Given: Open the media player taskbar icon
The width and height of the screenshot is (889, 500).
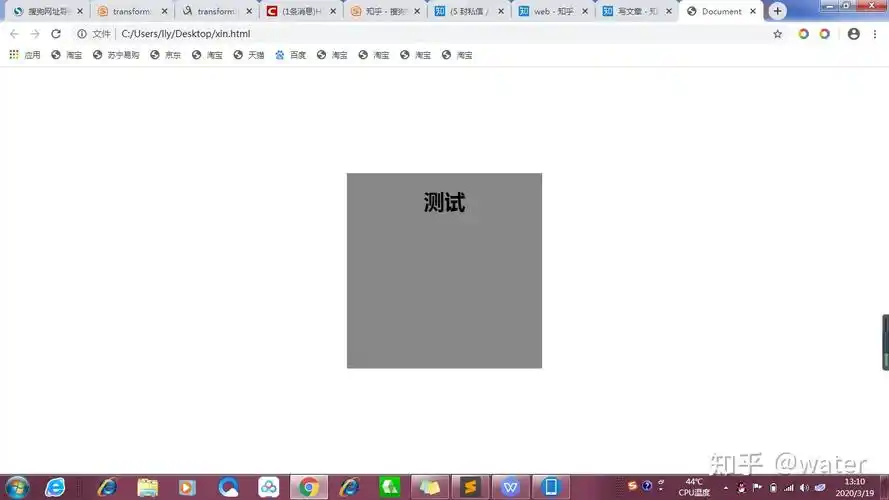Looking at the screenshot, I should [x=187, y=488].
